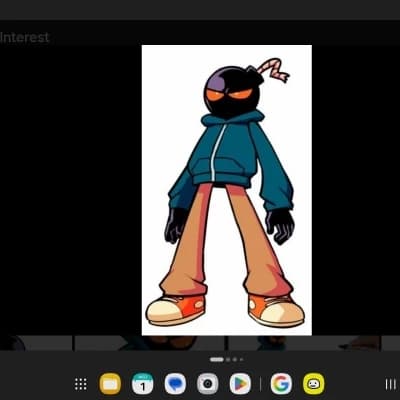This screenshot has width=400, height=400.
Task: Open the blue Messages app
Action: point(175,384)
